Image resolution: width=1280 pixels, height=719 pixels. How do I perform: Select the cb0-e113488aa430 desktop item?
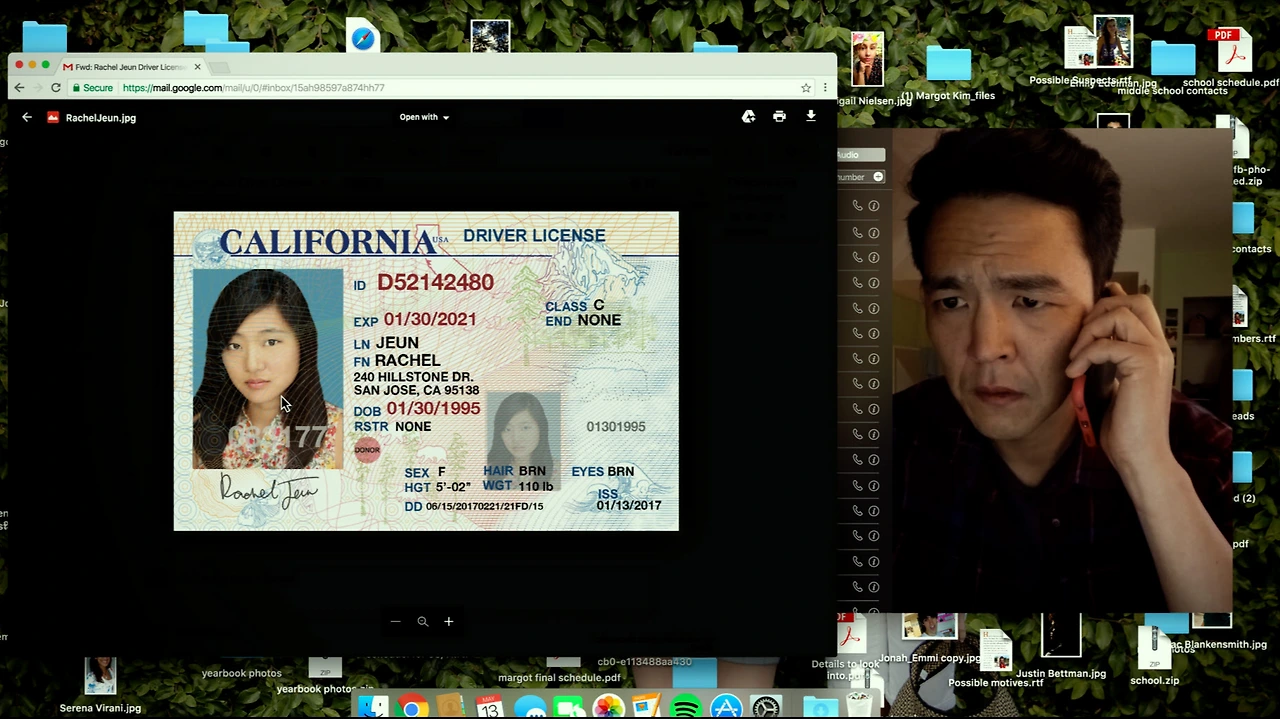[x=644, y=662]
